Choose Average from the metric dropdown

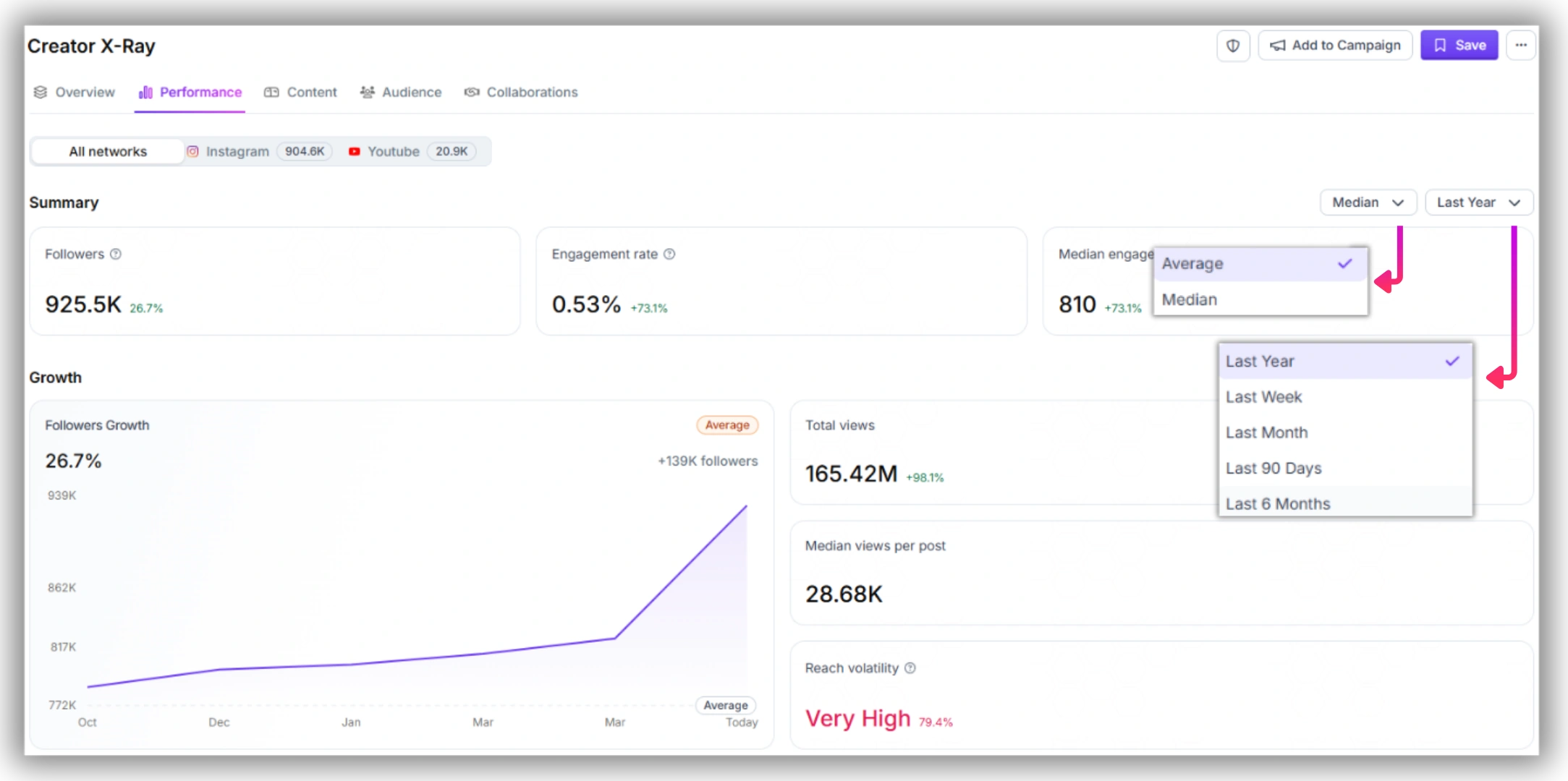1260,264
